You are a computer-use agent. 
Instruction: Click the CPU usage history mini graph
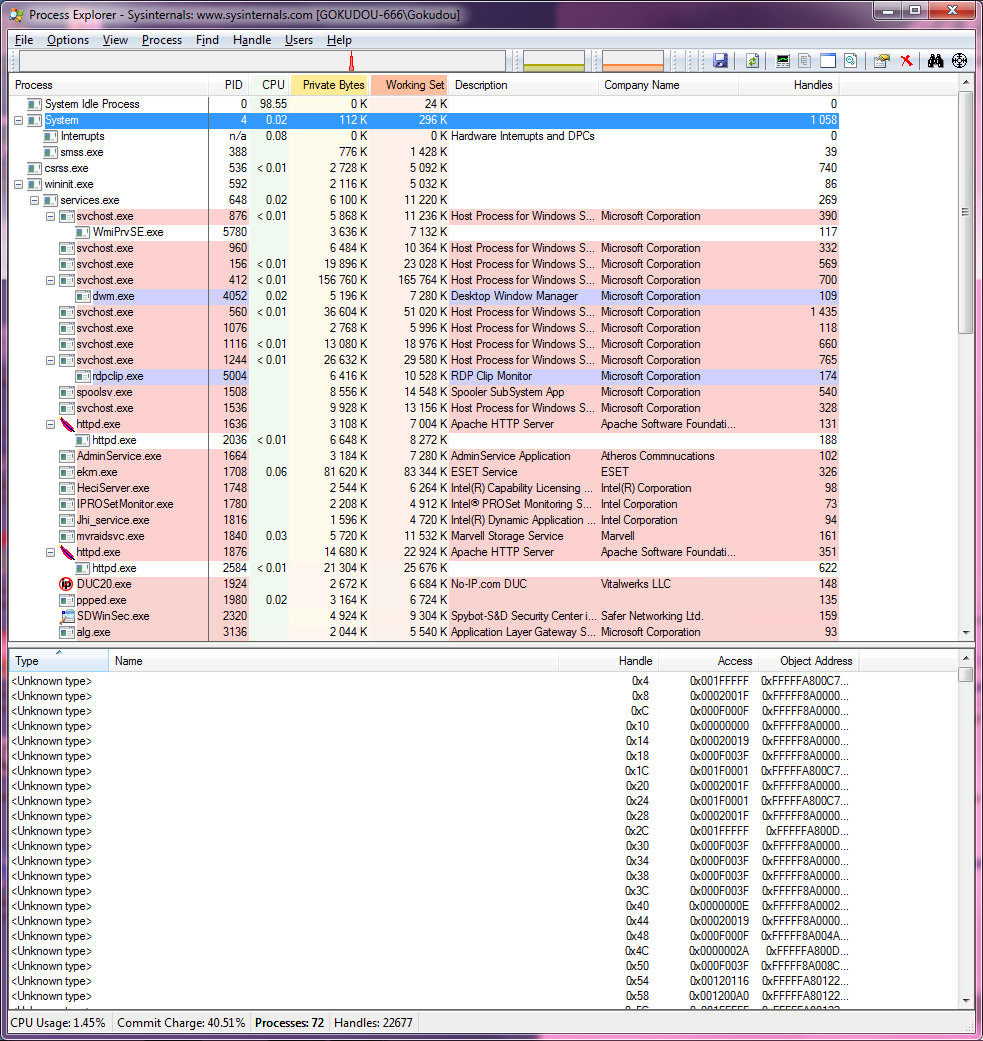pos(262,61)
